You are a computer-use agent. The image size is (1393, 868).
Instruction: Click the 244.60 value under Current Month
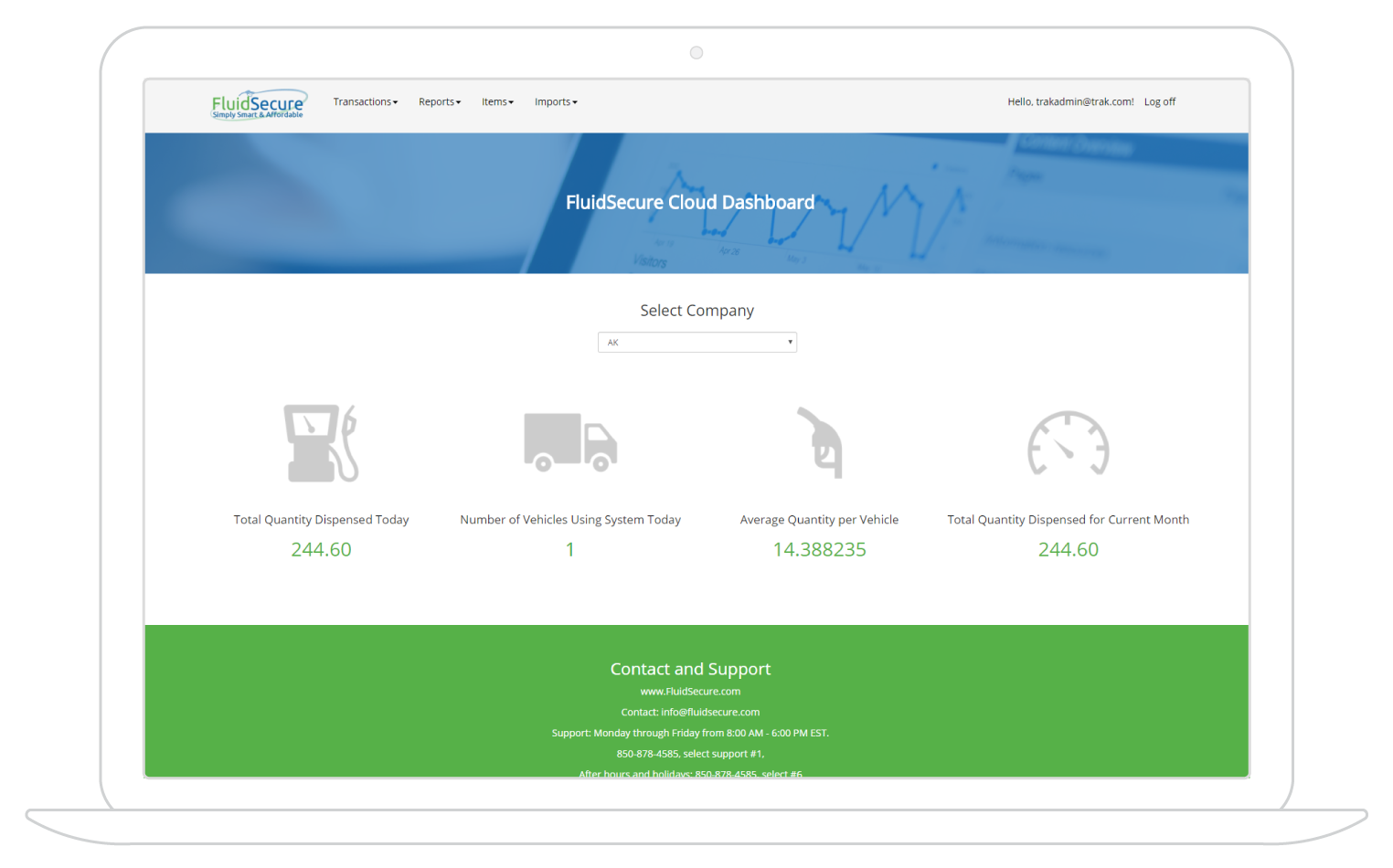point(1069,549)
